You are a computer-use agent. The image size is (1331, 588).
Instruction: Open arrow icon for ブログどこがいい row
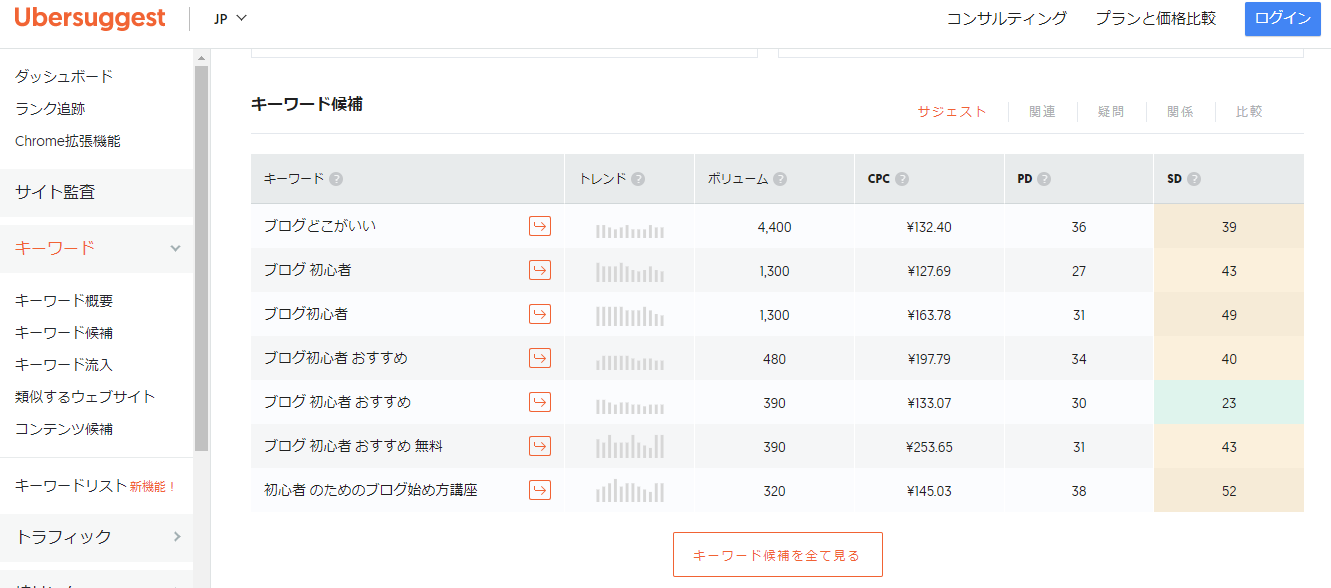coord(540,227)
